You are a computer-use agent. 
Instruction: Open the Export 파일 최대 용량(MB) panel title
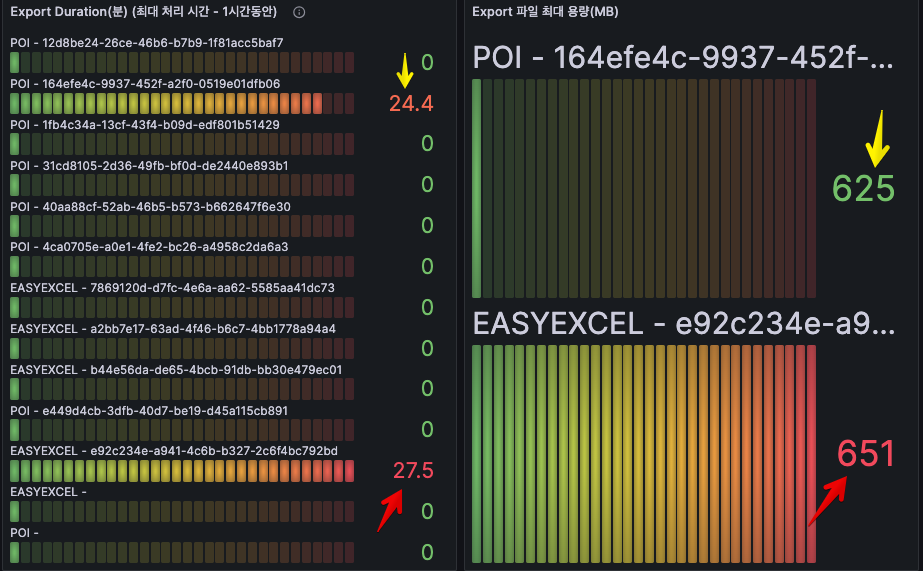point(545,12)
